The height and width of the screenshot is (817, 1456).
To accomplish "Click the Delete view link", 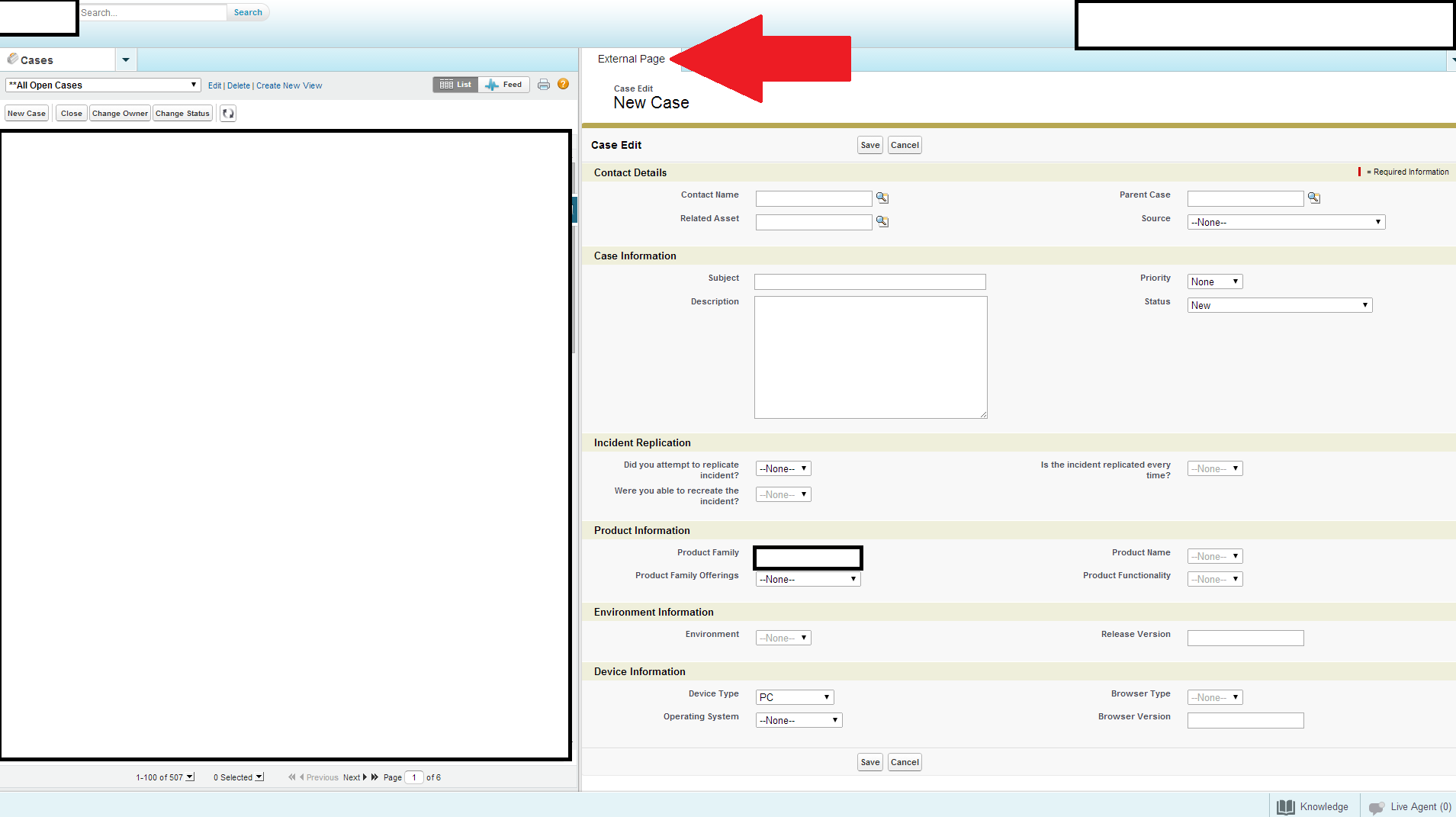I will pos(239,85).
